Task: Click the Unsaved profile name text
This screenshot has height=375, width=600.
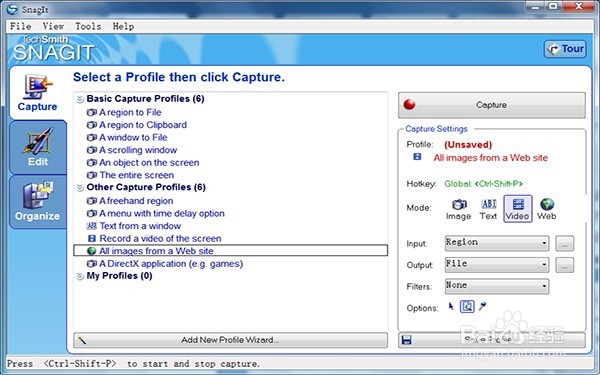Action: (x=468, y=145)
